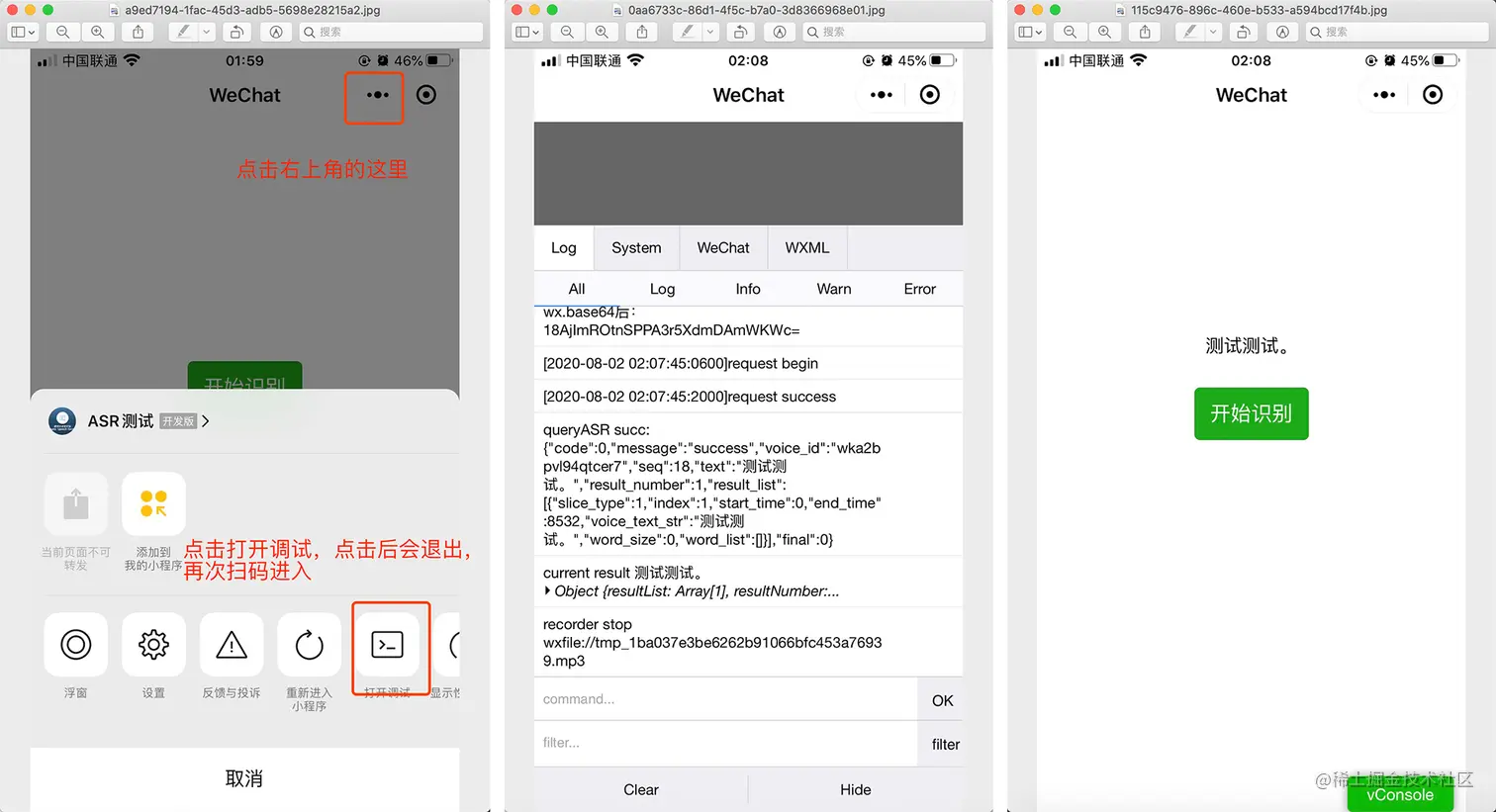Open the three-dots menu in the left WeChat screen

point(377,95)
